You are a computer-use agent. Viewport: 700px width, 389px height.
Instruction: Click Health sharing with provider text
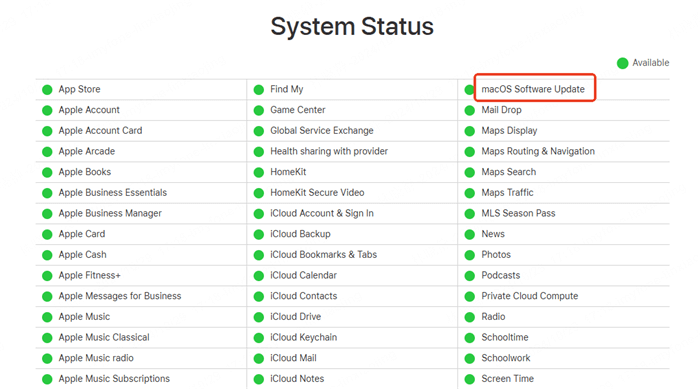coord(329,151)
